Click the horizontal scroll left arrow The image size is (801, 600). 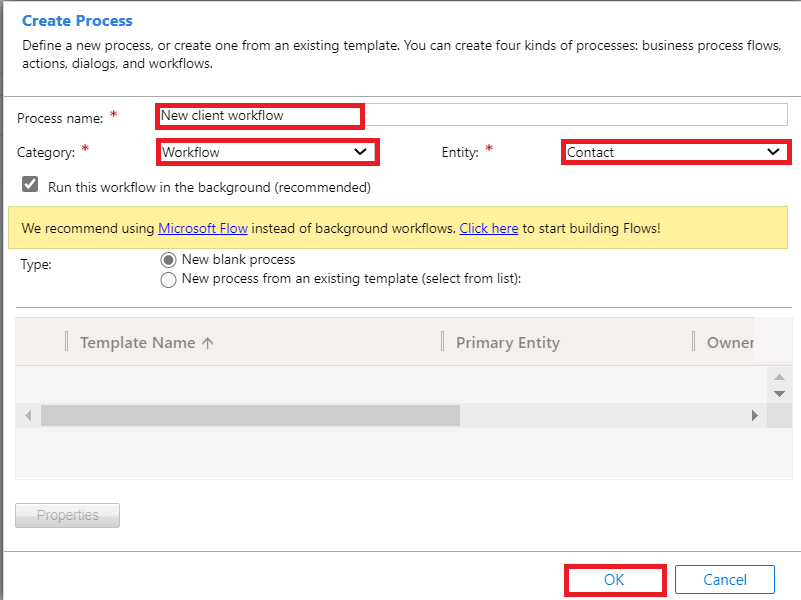[x=27, y=415]
